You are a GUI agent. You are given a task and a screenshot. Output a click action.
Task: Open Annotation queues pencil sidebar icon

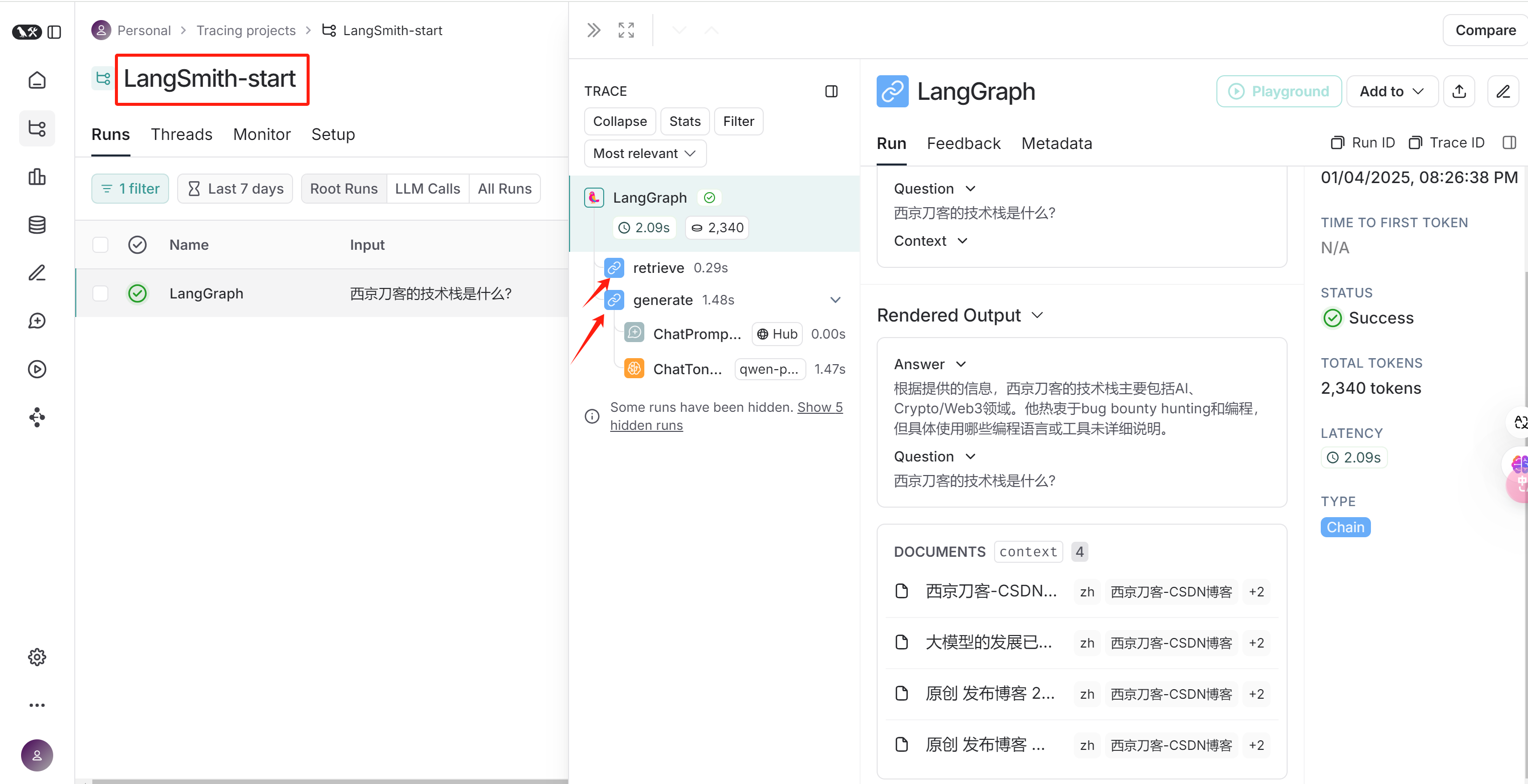[x=37, y=273]
